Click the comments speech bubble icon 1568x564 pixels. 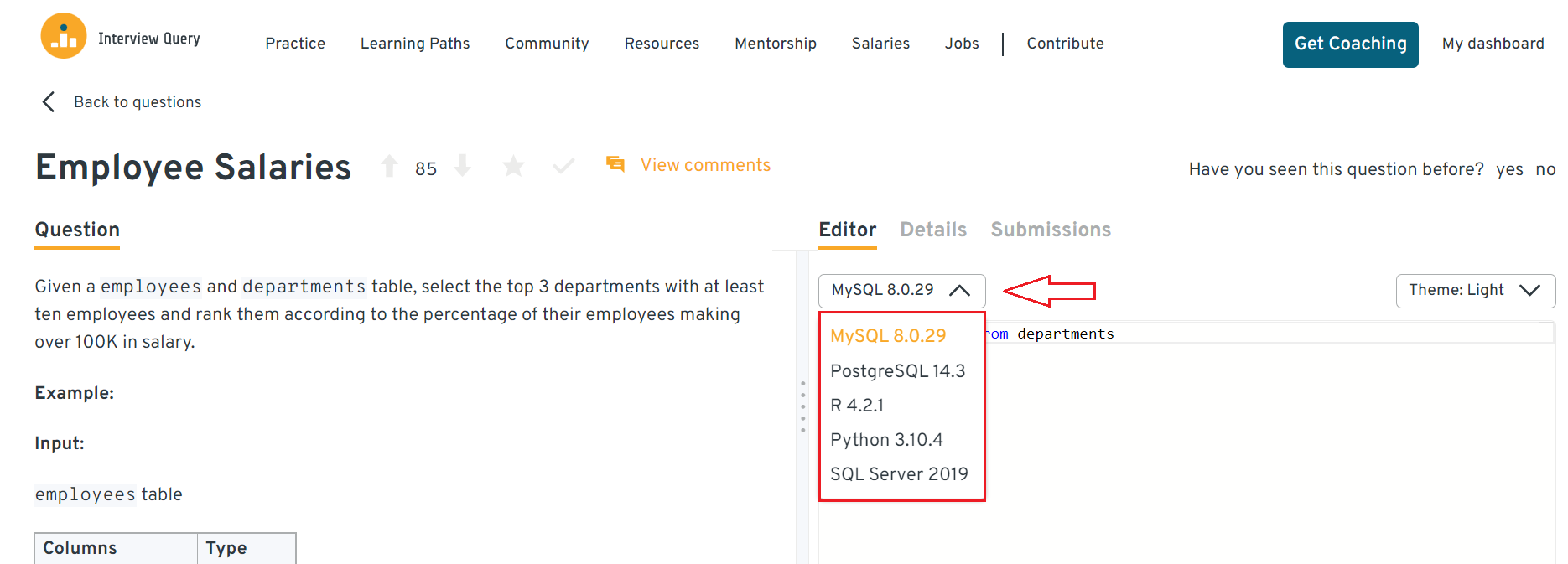[x=615, y=164]
